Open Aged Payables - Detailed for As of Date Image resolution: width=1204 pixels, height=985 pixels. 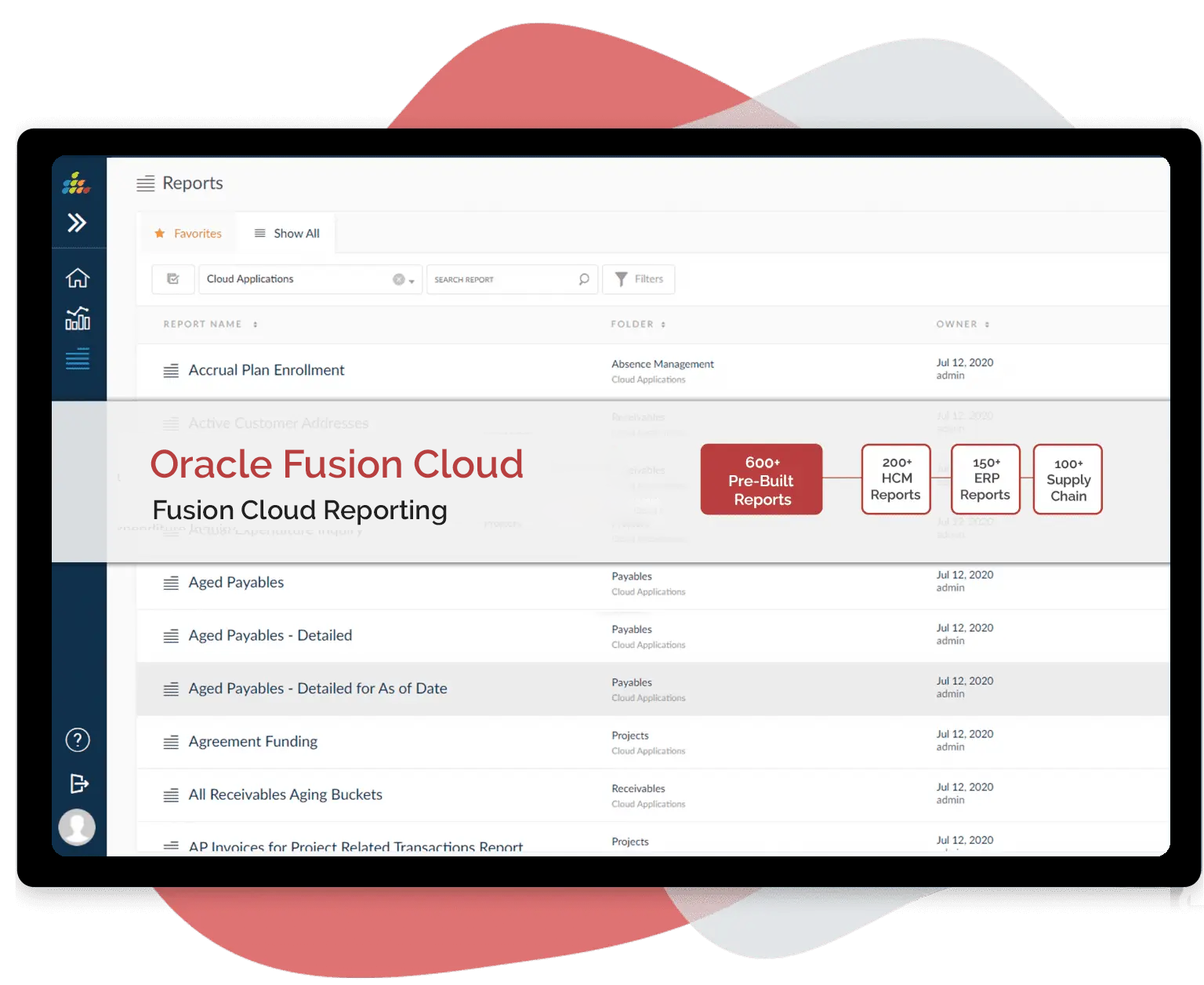tap(318, 689)
